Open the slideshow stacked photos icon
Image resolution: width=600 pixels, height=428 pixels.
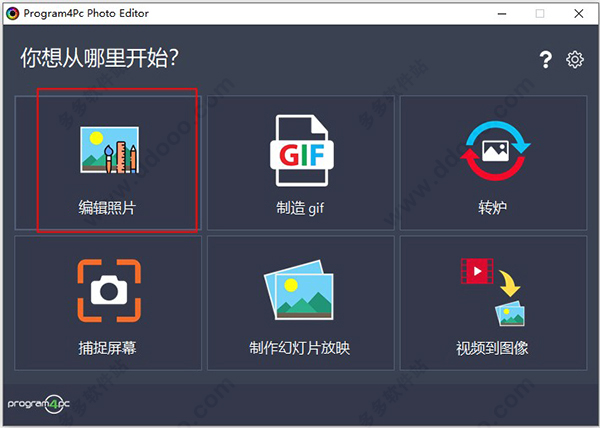pos(299,290)
